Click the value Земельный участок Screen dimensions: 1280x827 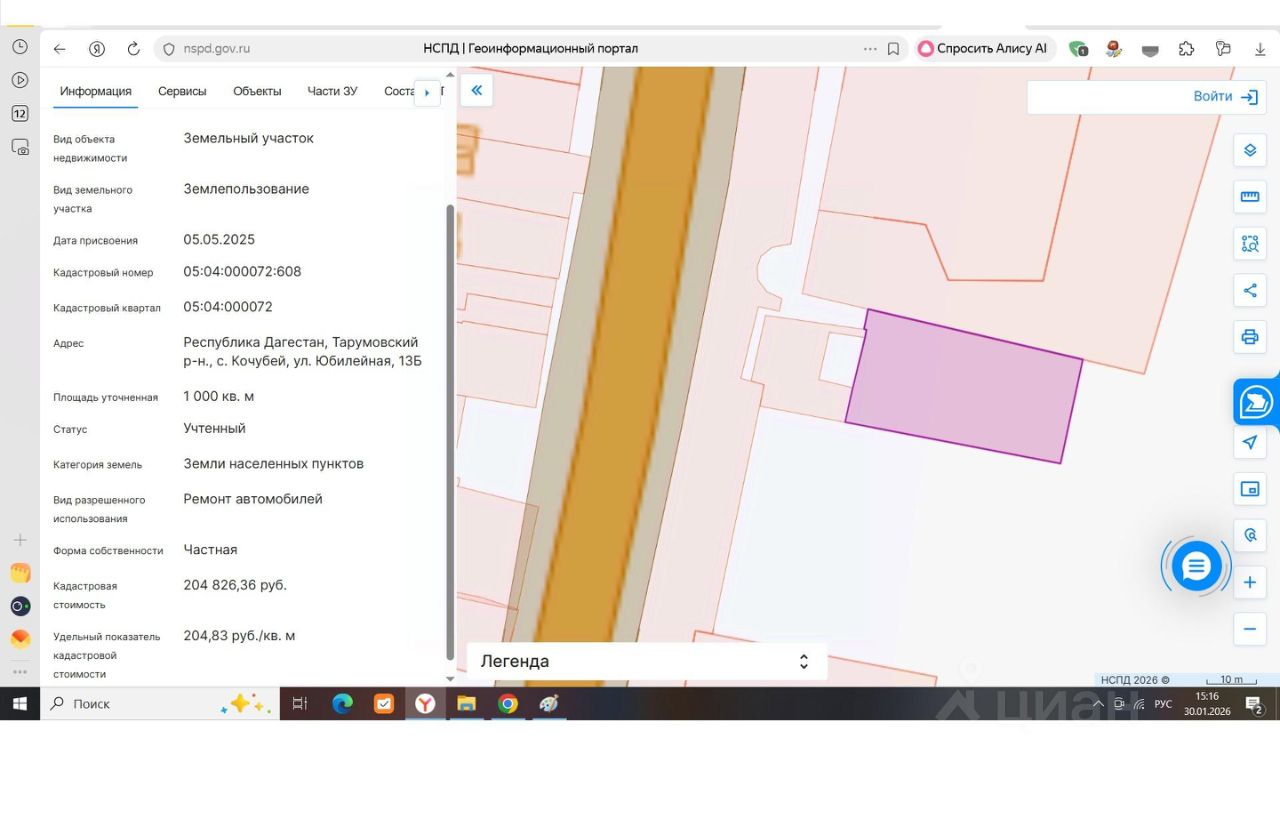click(x=248, y=138)
